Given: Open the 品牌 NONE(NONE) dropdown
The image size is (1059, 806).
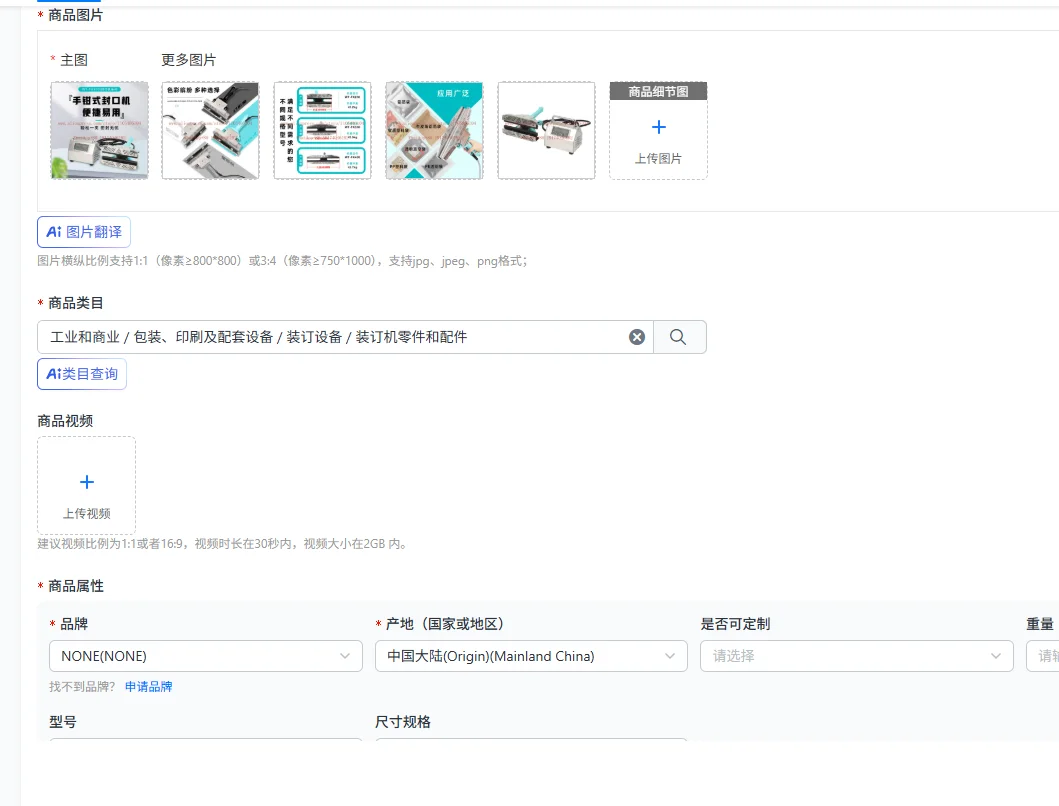Looking at the screenshot, I should [x=206, y=656].
